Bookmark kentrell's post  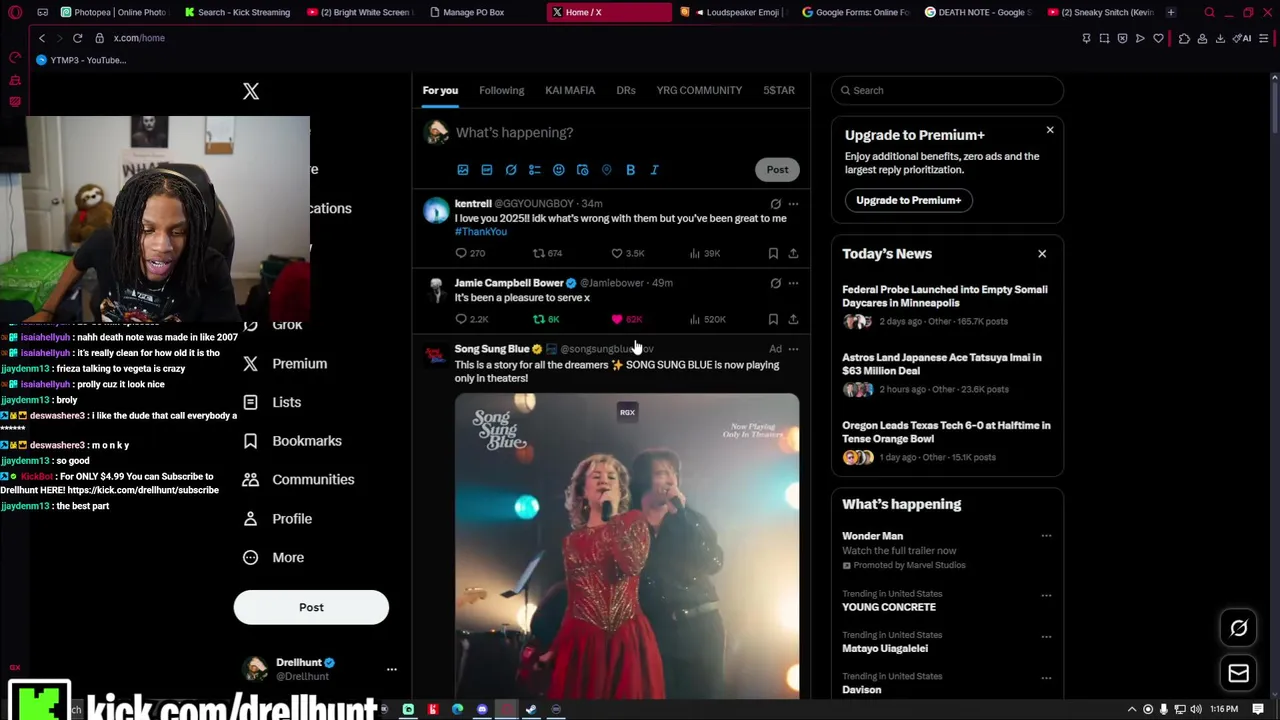(773, 253)
